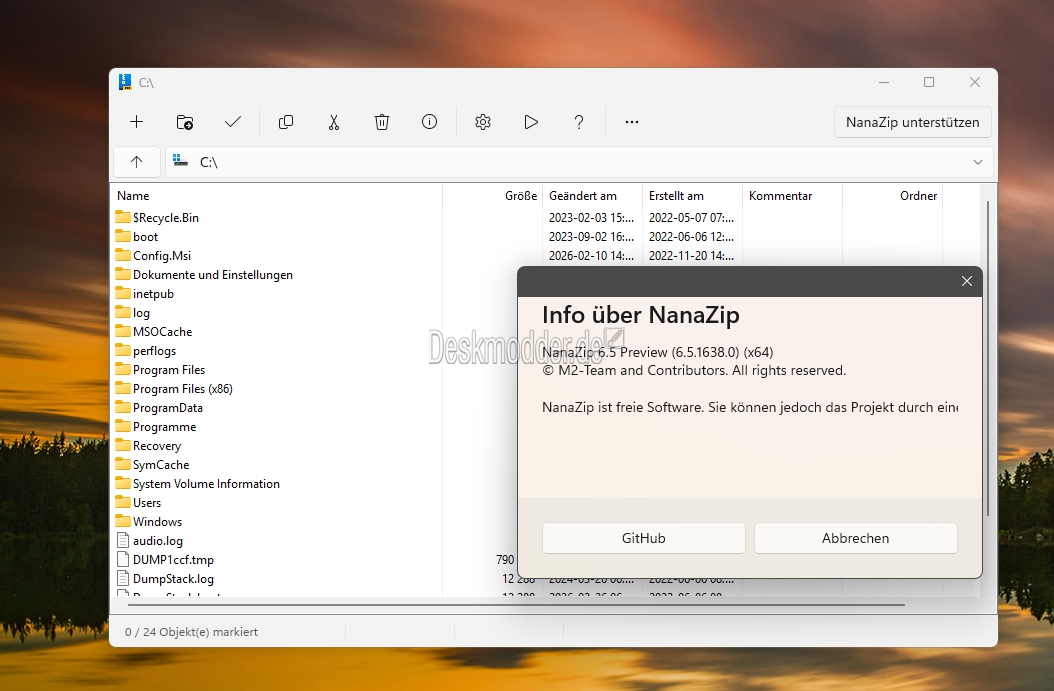Click the Move (scissors) toolbar icon
The width and height of the screenshot is (1054, 691).
click(334, 122)
